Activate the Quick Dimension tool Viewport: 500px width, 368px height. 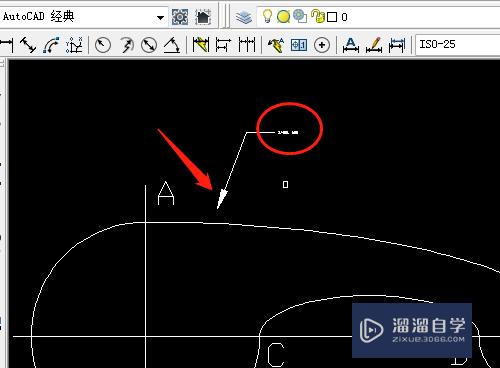pos(201,45)
